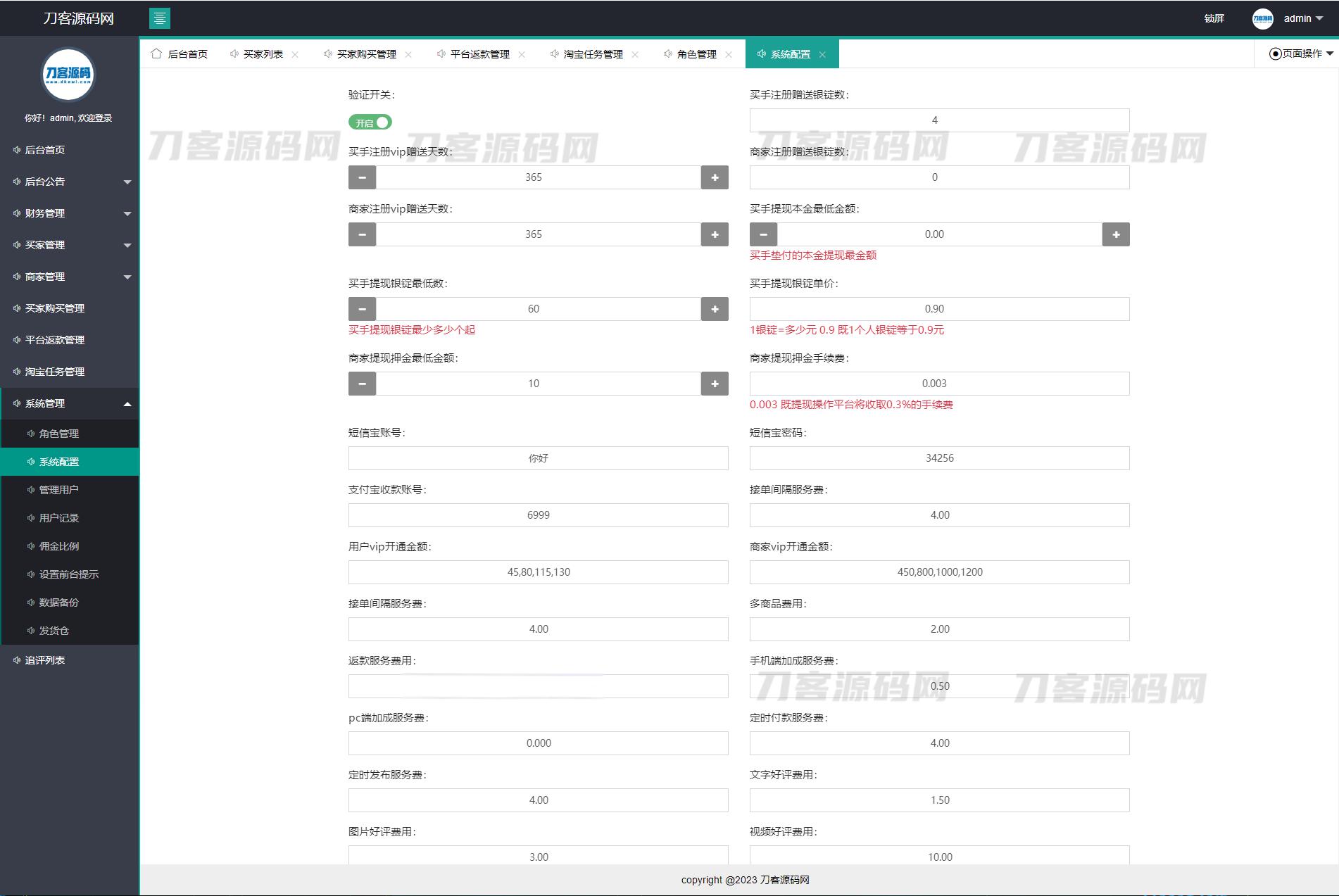Close the 淘宝任务管理 tab
Screen dimensions: 1339x896
pyautogui.click(x=635, y=55)
